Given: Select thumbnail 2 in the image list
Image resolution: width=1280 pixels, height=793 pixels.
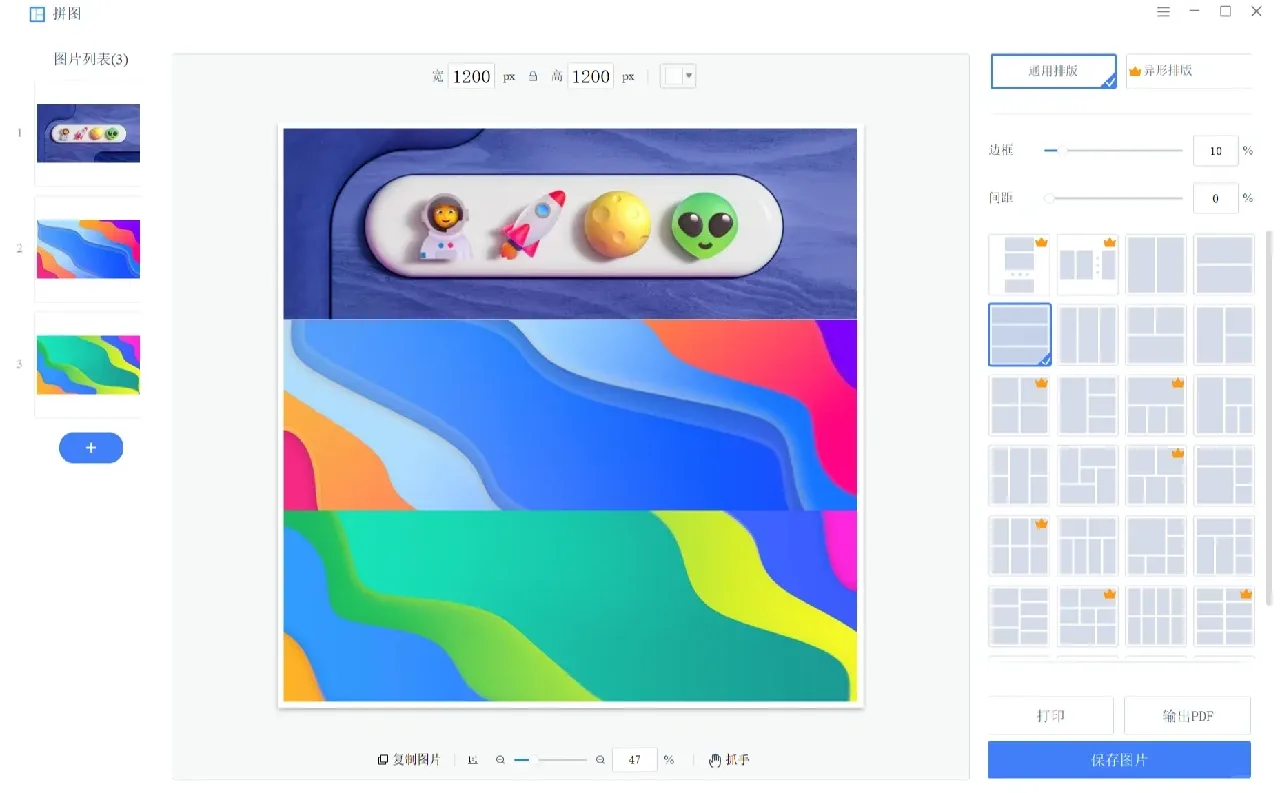Looking at the screenshot, I should pyautogui.click(x=88, y=247).
